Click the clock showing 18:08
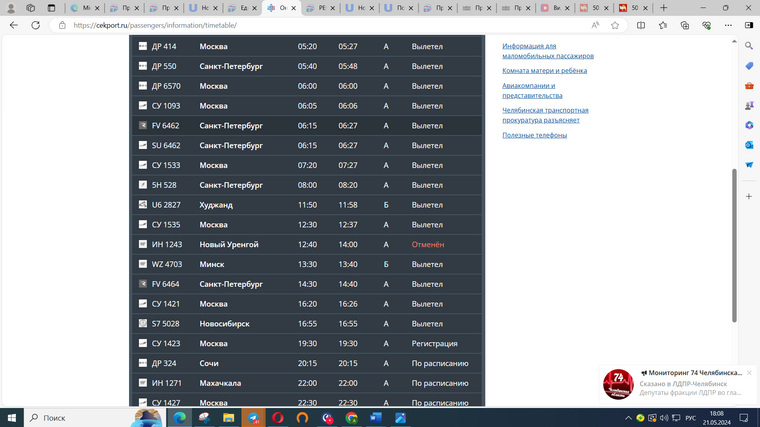Image resolution: width=760 pixels, height=427 pixels. click(717, 413)
